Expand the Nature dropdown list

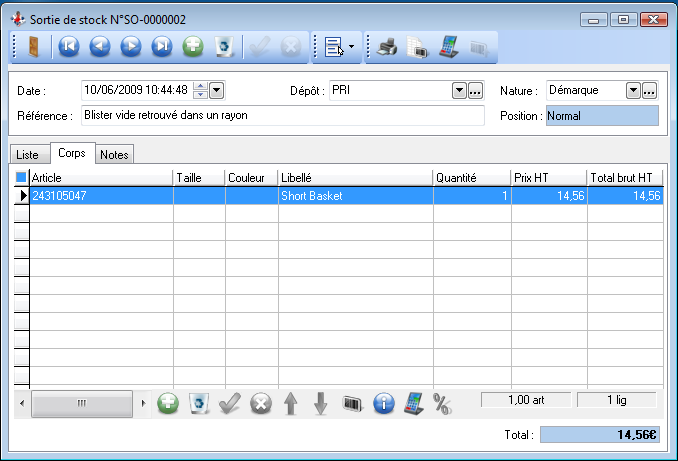pyautogui.click(x=632, y=91)
